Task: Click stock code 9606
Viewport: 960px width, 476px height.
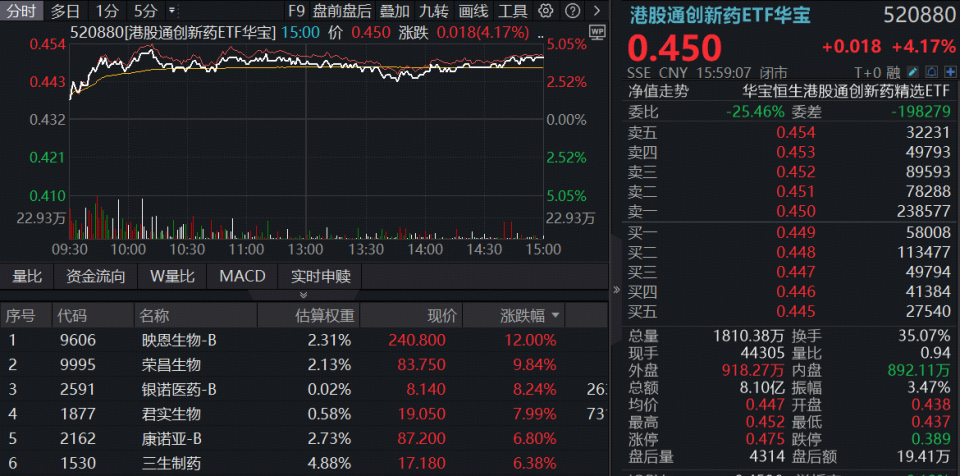Action: [x=78, y=340]
